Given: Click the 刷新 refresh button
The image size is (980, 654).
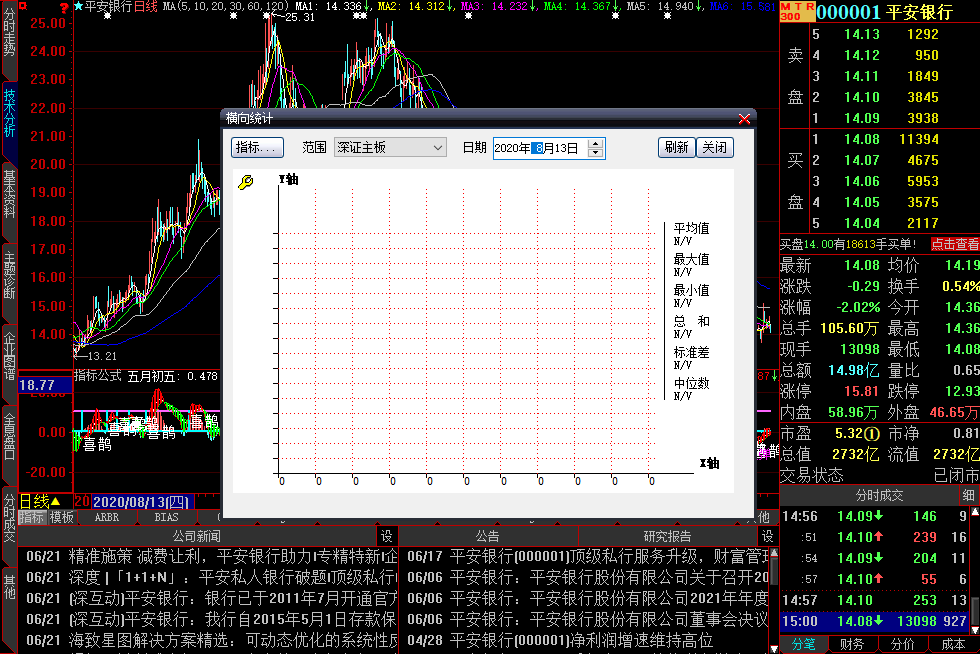Looking at the screenshot, I should coord(676,148).
